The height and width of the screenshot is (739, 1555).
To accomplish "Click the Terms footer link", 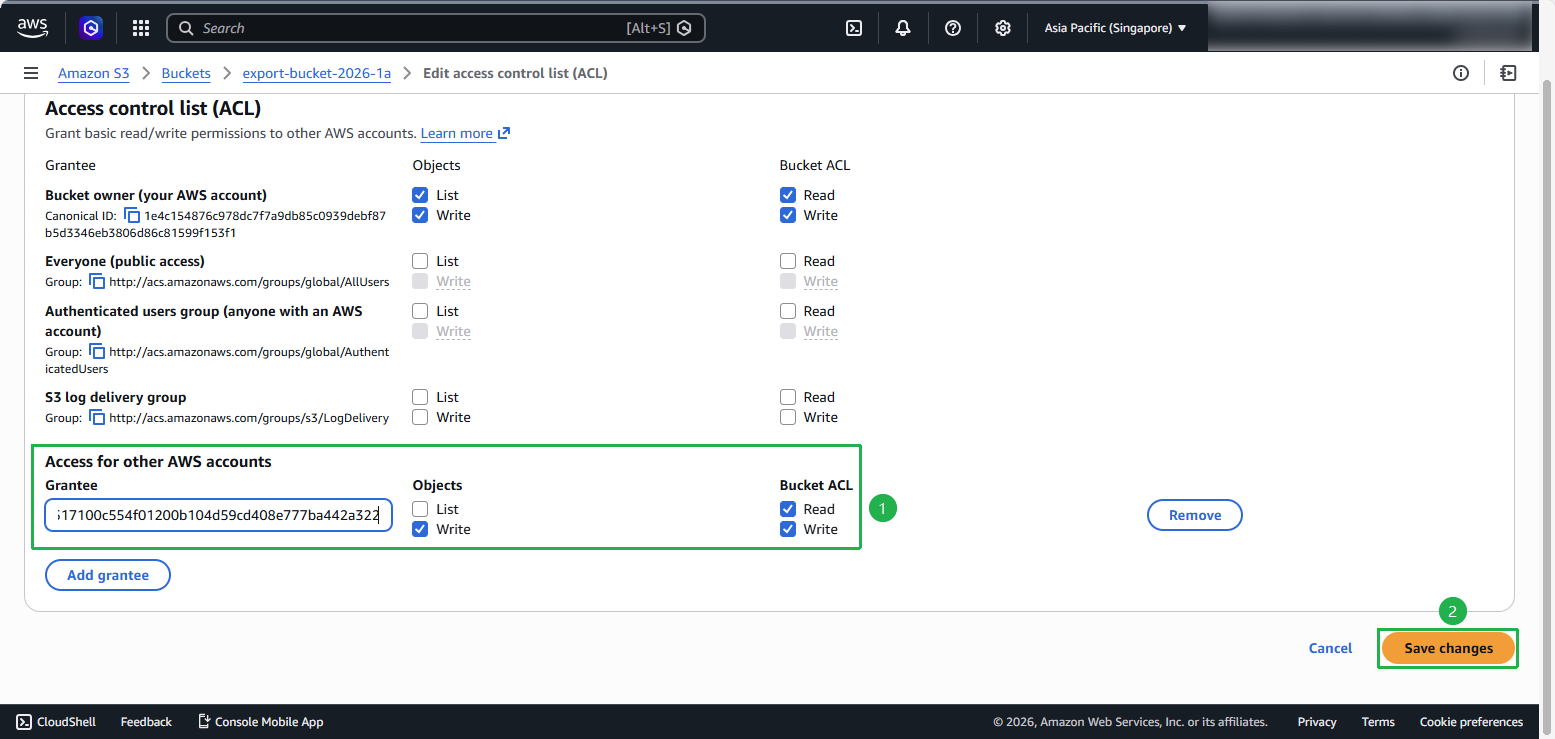I will [1378, 721].
